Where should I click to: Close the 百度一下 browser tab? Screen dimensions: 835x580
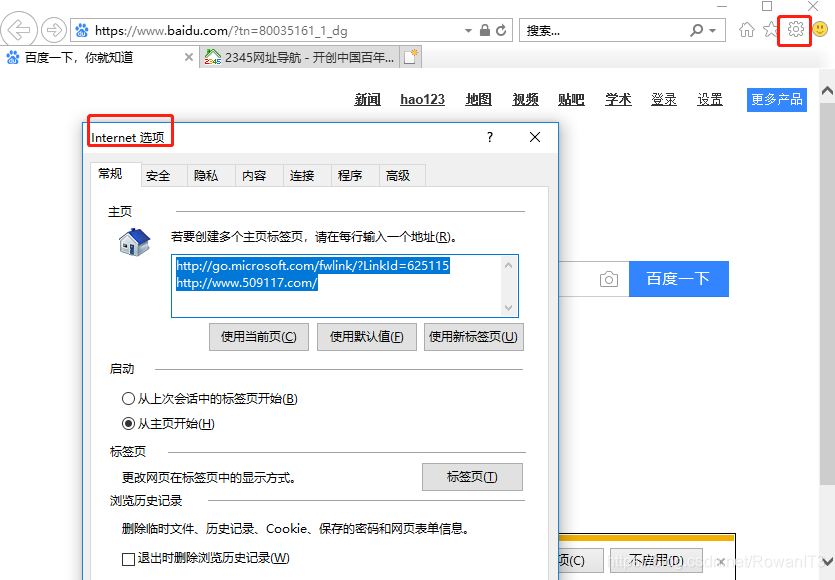(x=189, y=57)
